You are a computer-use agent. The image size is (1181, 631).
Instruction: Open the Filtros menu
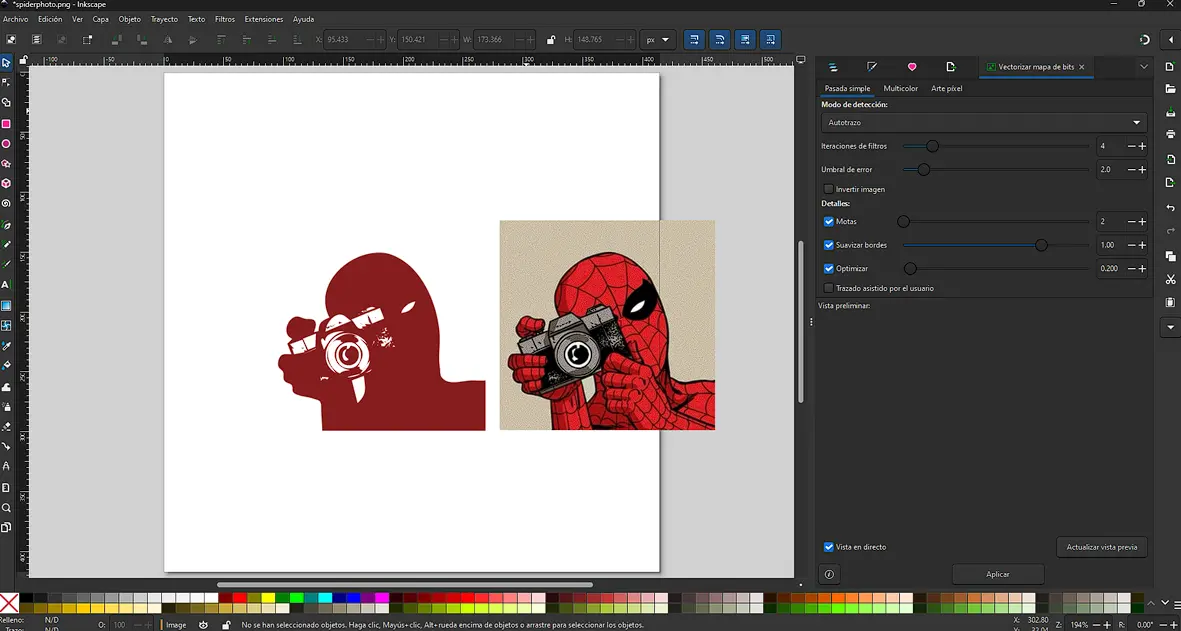pyautogui.click(x=225, y=18)
